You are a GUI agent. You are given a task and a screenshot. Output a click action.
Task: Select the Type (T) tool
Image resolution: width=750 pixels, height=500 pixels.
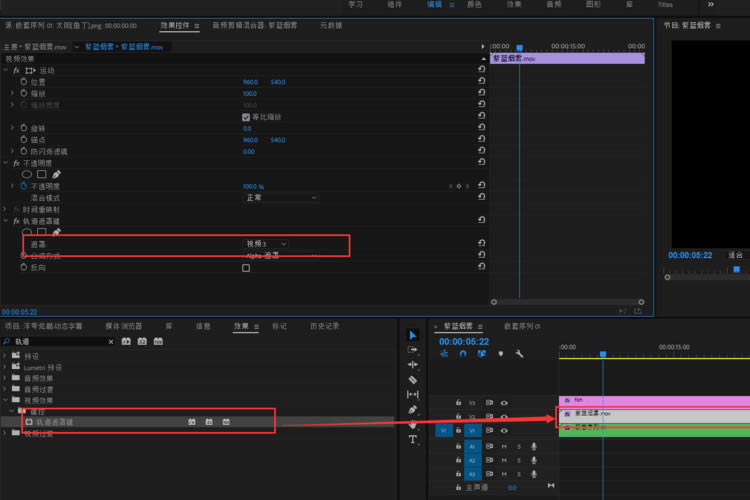click(x=413, y=440)
